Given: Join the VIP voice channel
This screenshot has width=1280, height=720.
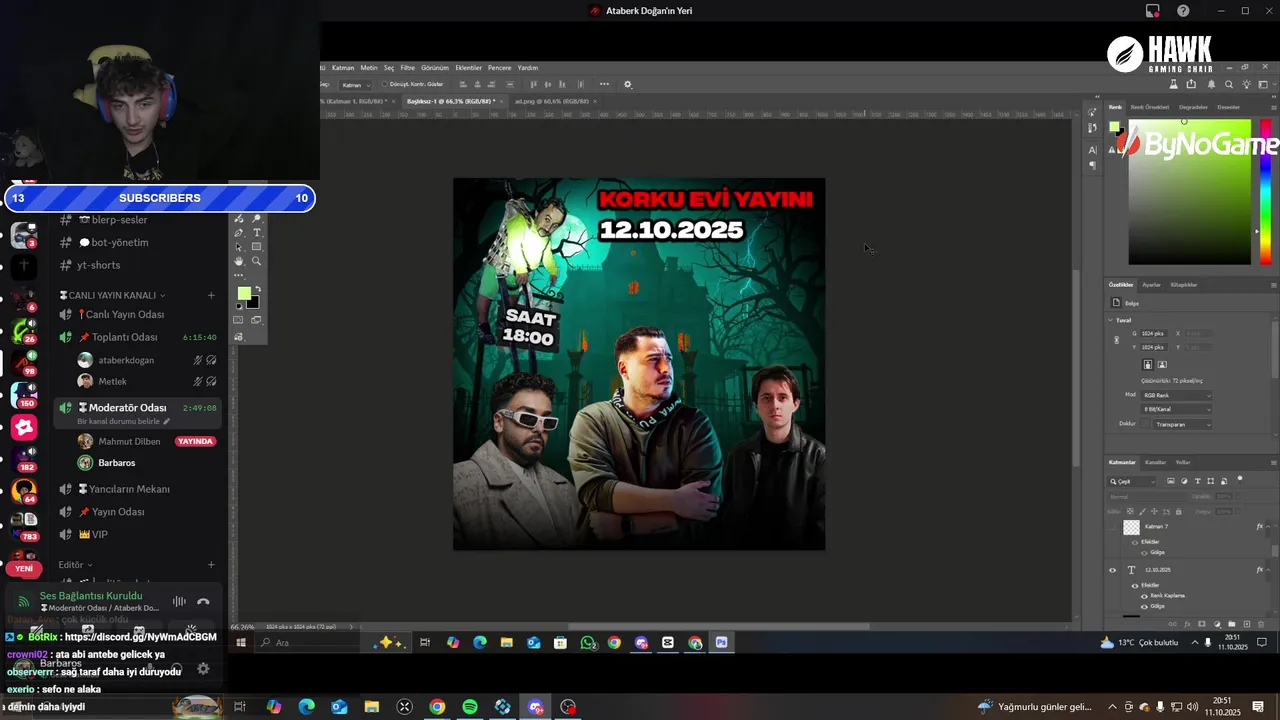Looking at the screenshot, I should click(99, 534).
